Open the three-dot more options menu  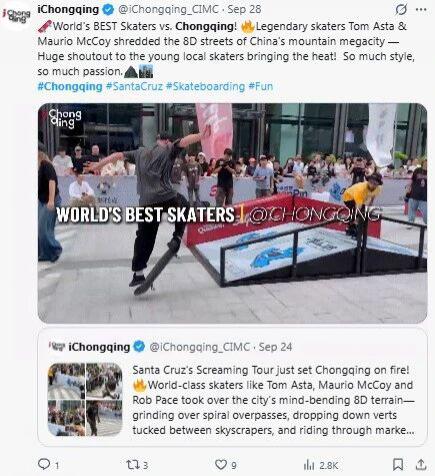pyautogui.click(x=421, y=10)
